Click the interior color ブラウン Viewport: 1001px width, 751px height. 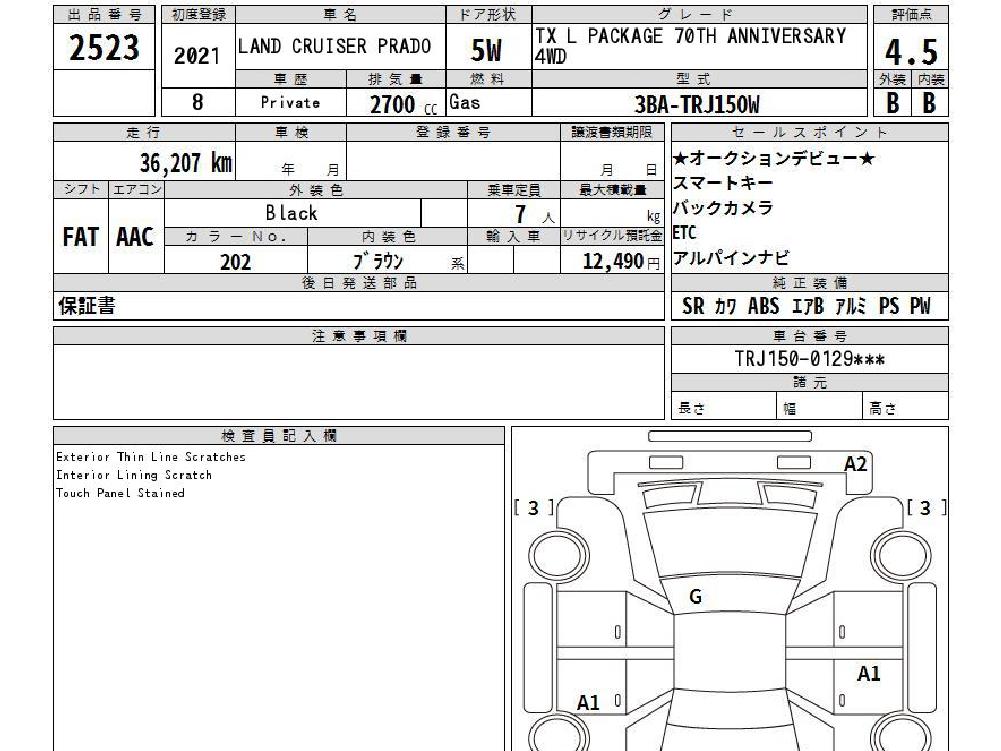pyautogui.click(x=379, y=261)
